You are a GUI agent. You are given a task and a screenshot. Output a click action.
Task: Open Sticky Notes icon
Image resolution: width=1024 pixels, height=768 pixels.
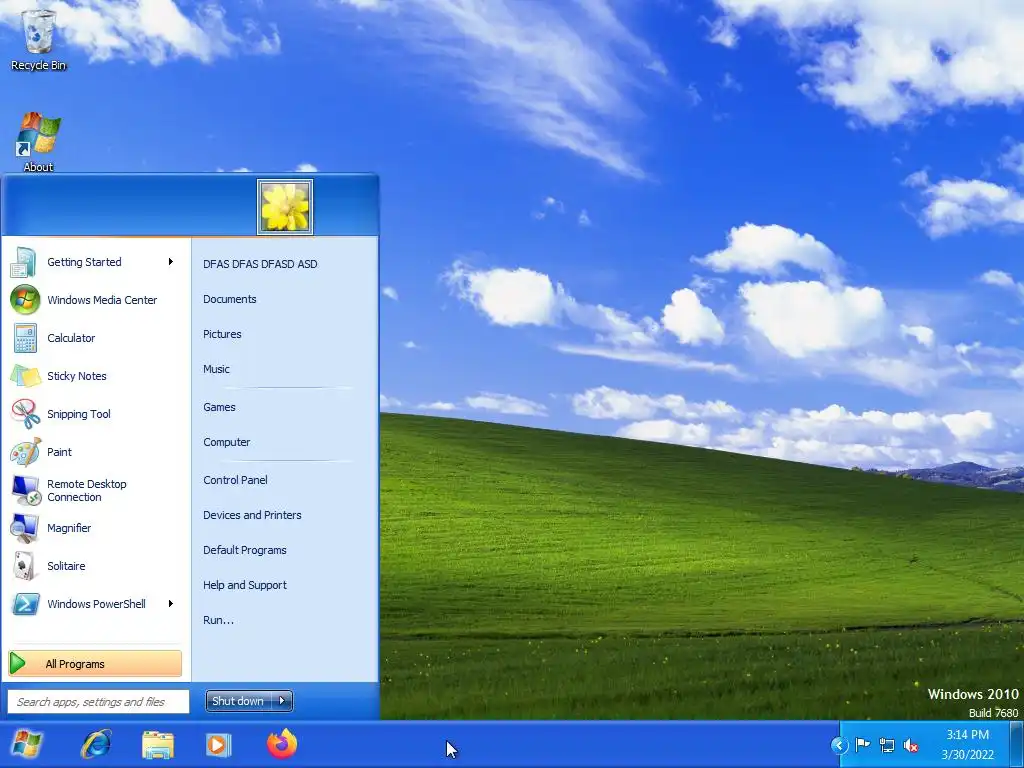pyautogui.click(x=25, y=376)
